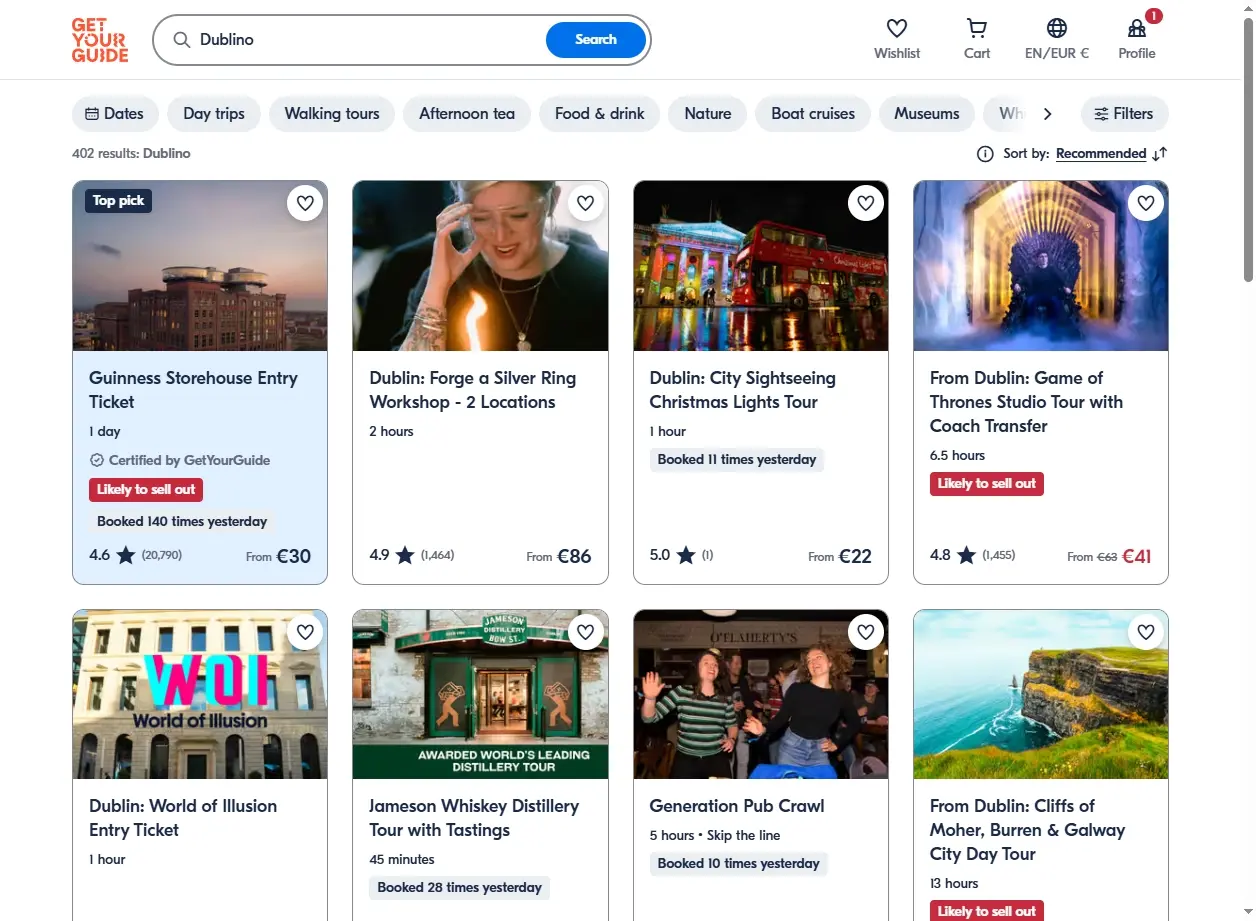This screenshot has width=1256, height=921.
Task: Select the Walking tours chip
Action: point(332,114)
